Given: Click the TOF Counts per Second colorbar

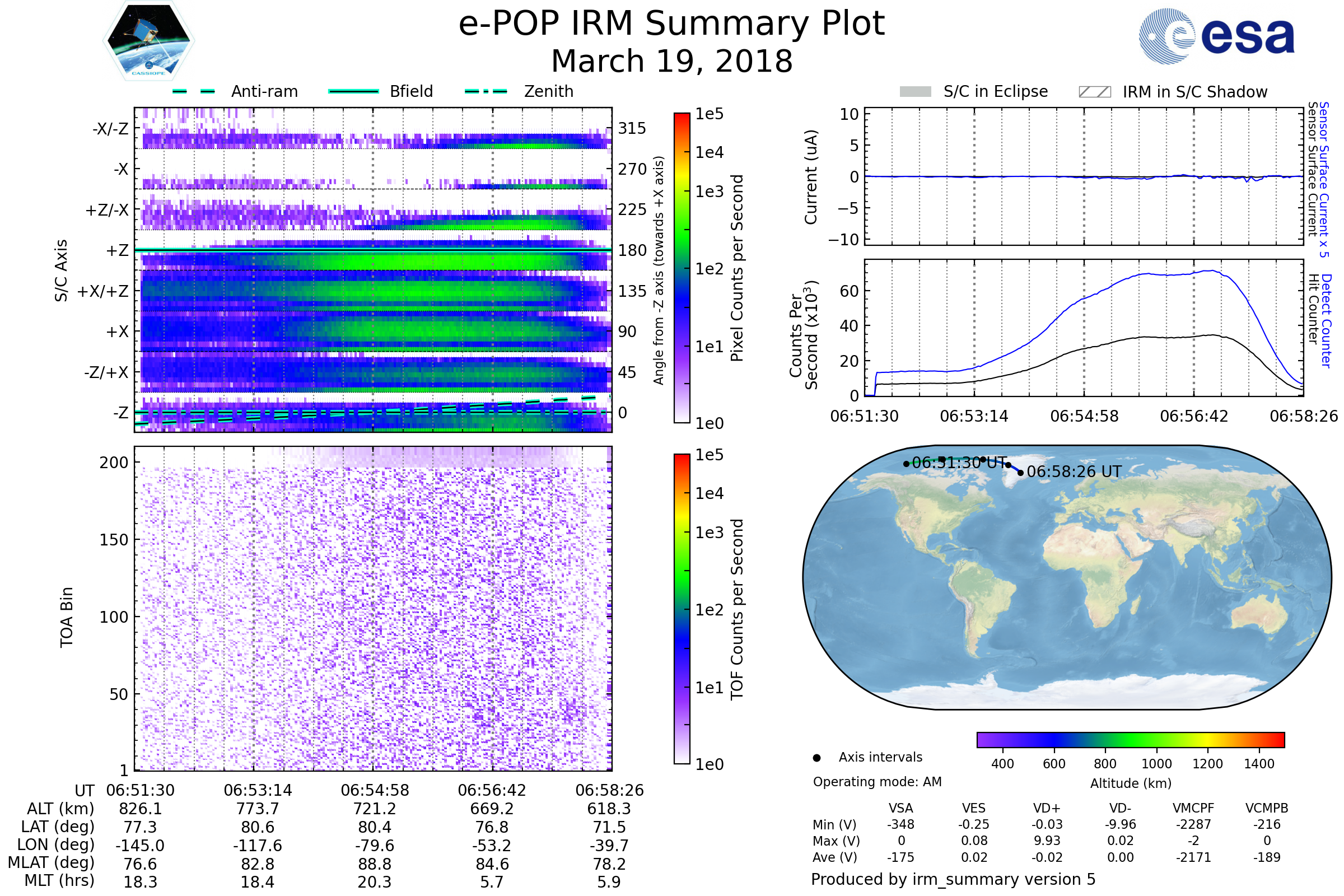Looking at the screenshot, I should (682, 609).
